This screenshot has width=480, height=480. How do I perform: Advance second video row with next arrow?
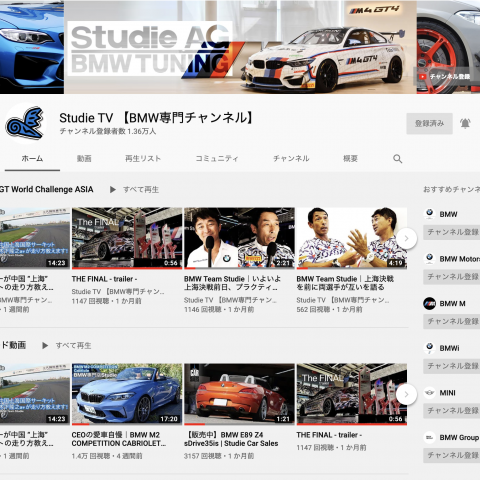point(406,394)
